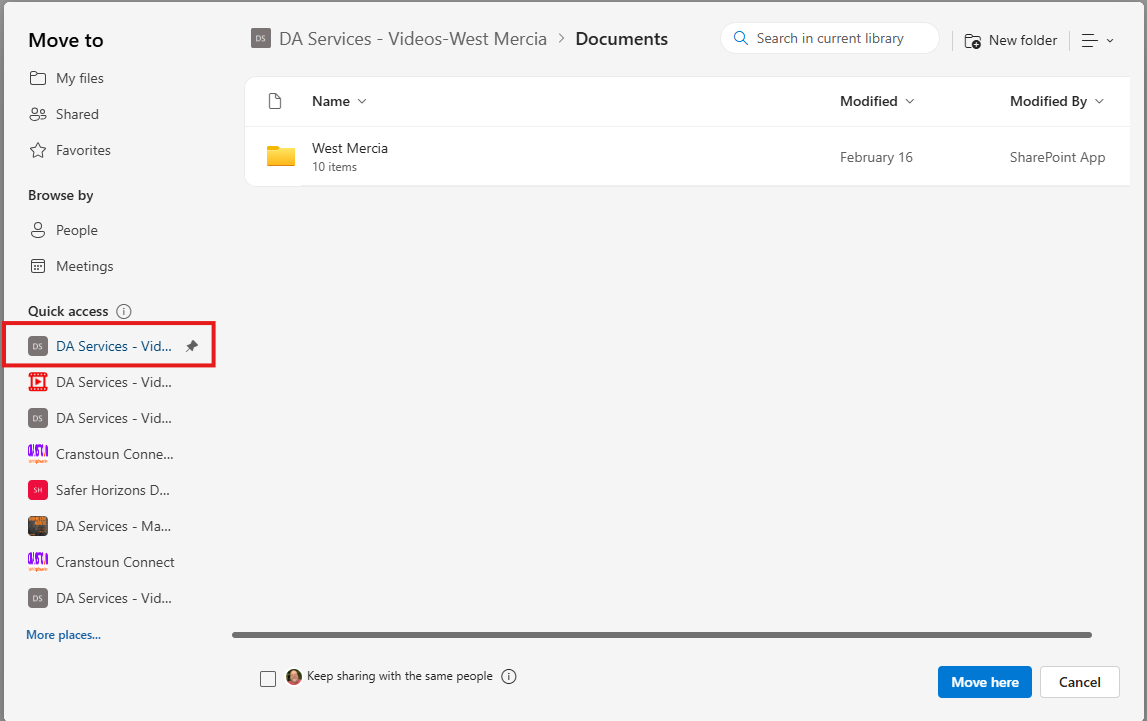Click the horizontal scrollbar
The image size is (1147, 721).
pyautogui.click(x=661, y=635)
